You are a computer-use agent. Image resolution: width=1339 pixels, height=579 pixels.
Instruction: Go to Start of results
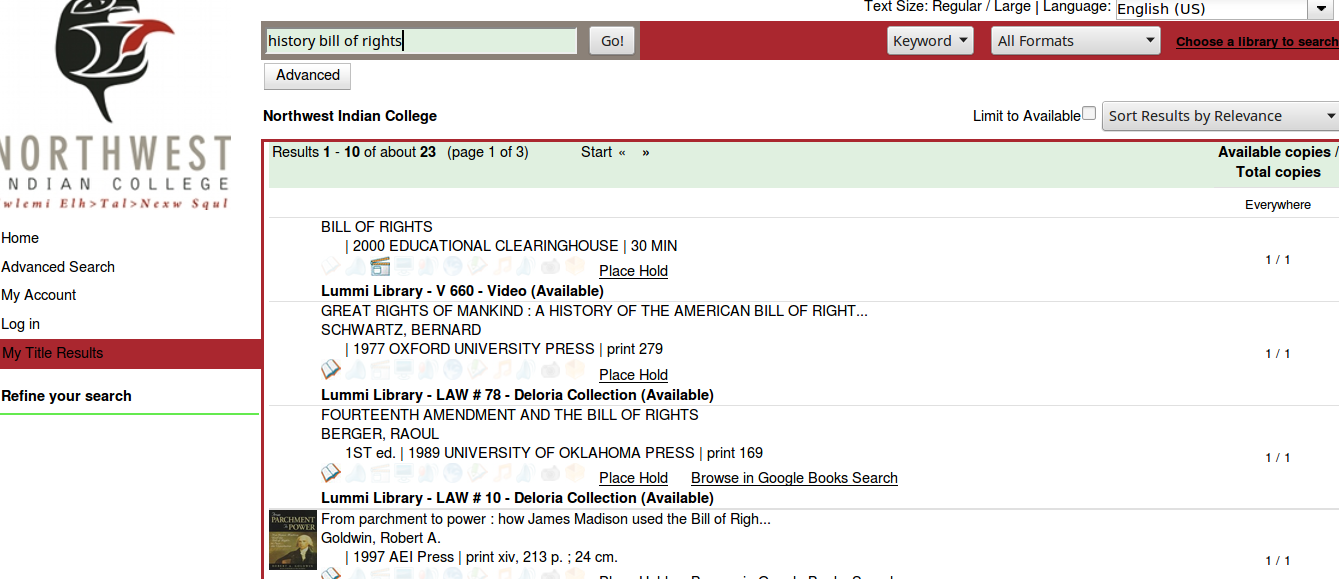pos(596,152)
